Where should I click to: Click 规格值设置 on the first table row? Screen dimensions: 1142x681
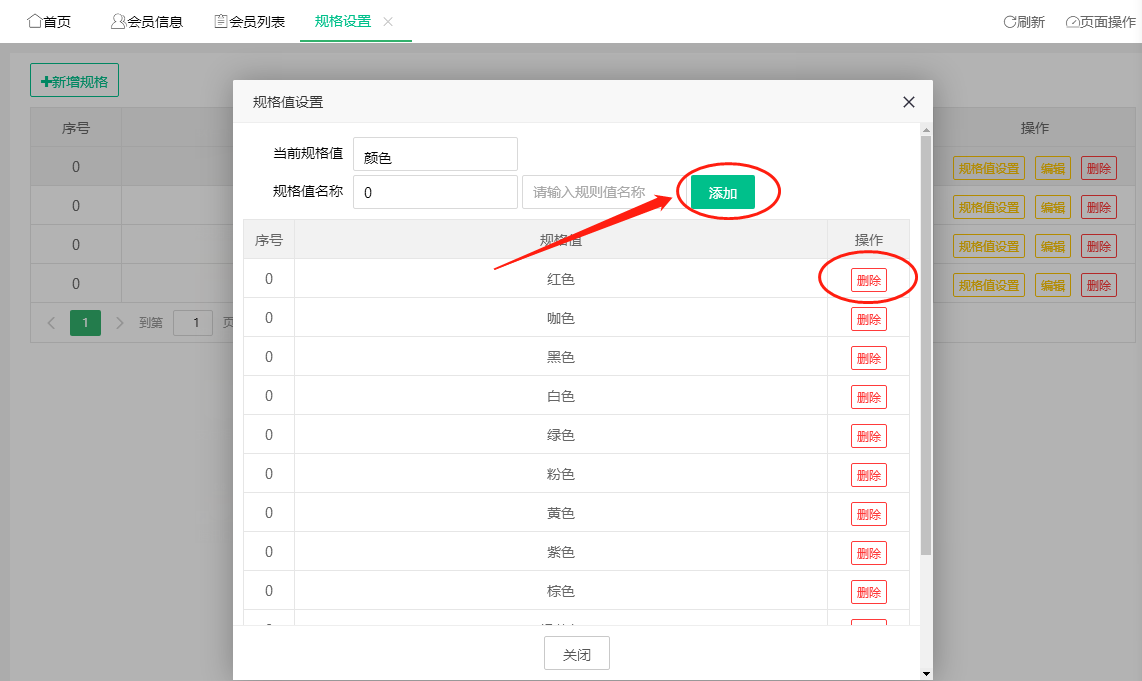tap(988, 167)
